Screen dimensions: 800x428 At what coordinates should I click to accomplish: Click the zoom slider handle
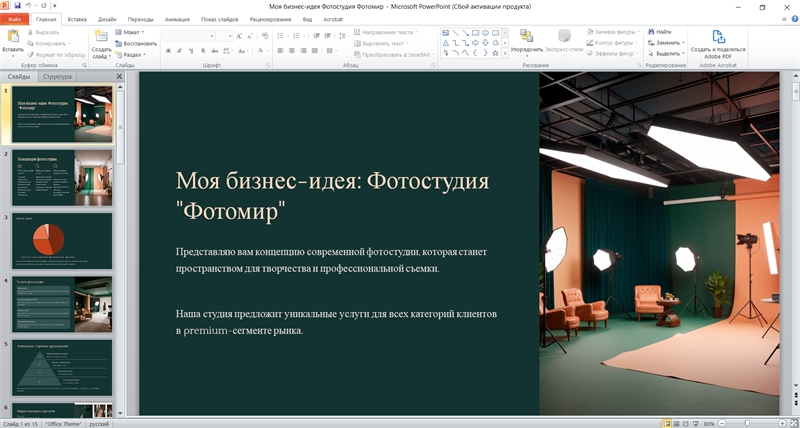pos(747,424)
